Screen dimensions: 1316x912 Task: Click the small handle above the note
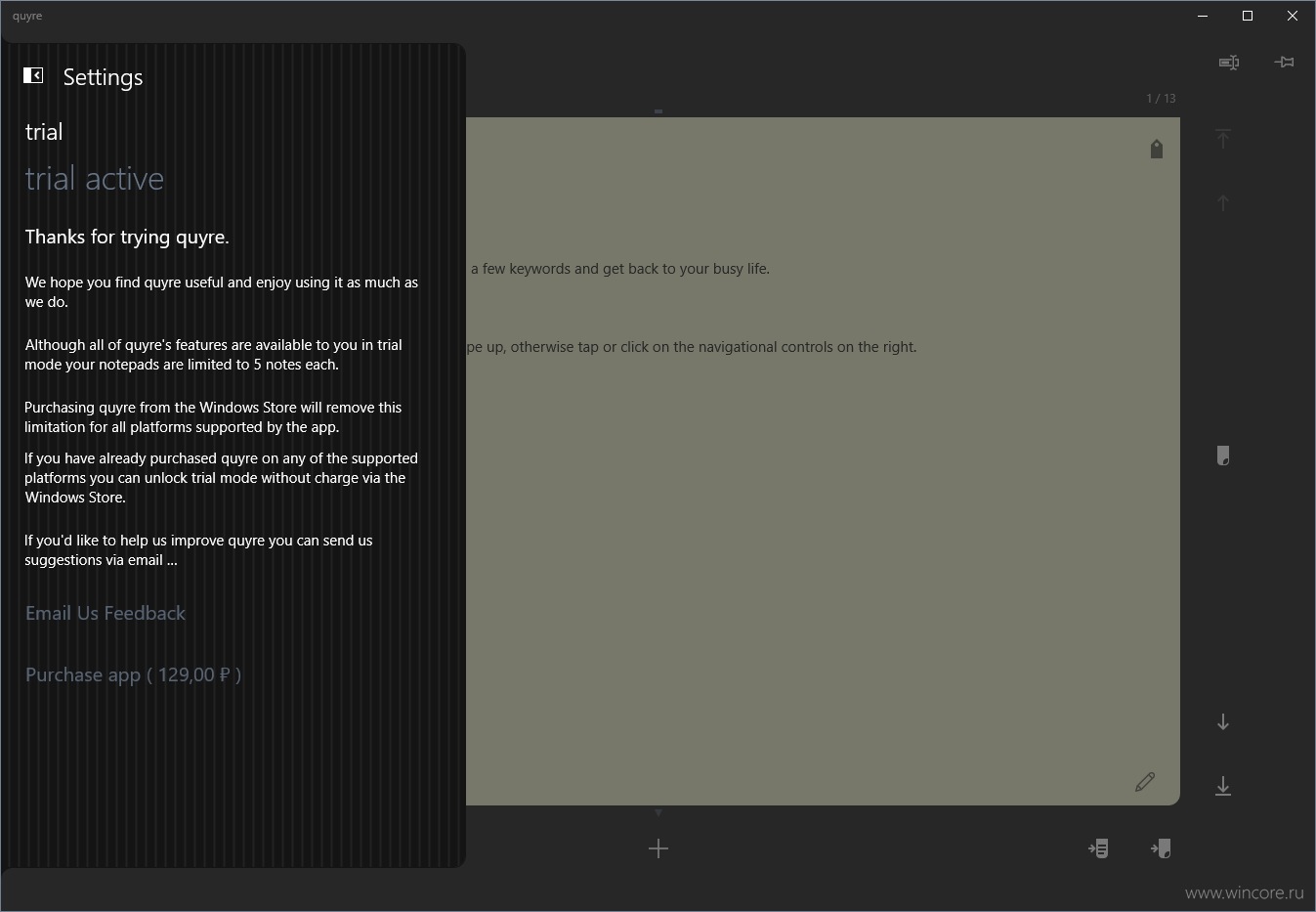(x=658, y=111)
